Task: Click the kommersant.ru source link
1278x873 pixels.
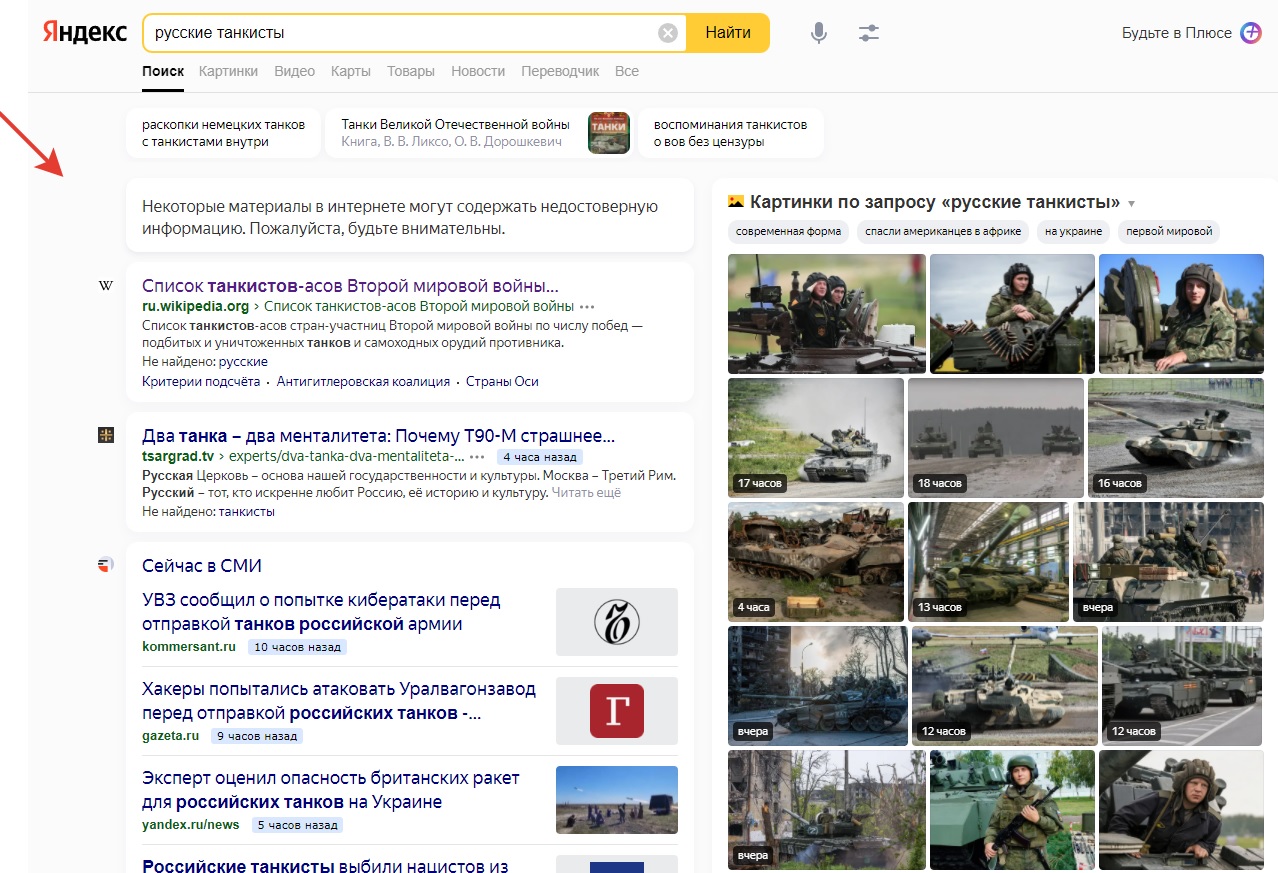Action: [x=189, y=646]
